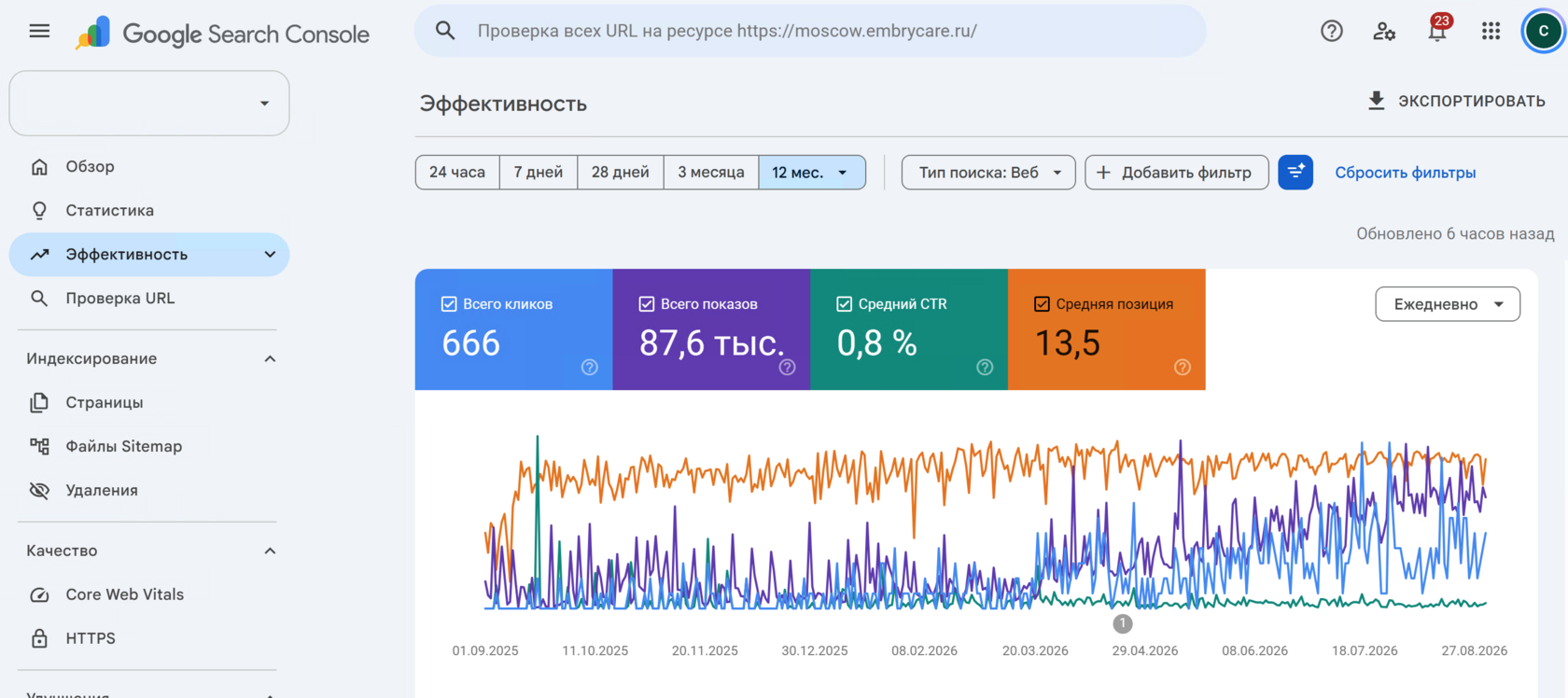Click the Core Web Vitals gauge icon
Image resolution: width=1568 pixels, height=698 pixels.
(39, 595)
